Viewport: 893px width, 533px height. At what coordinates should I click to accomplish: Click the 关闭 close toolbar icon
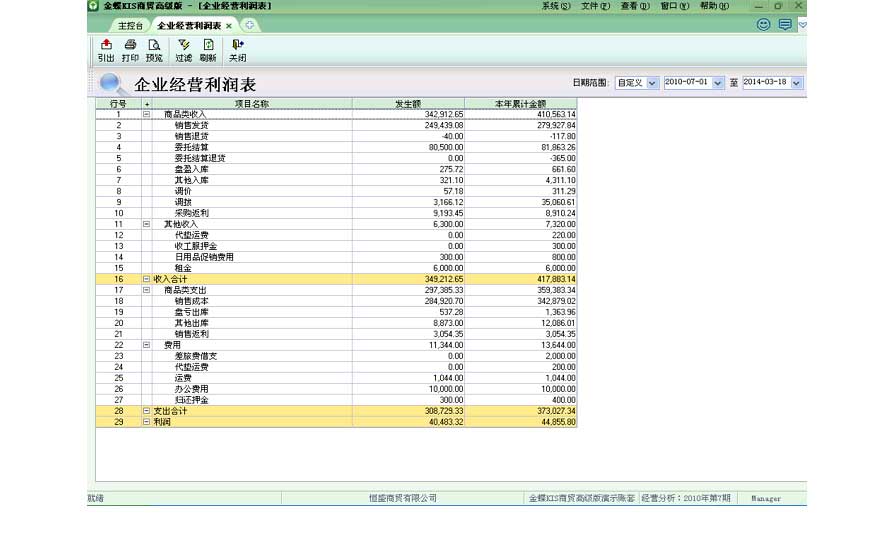coord(237,50)
